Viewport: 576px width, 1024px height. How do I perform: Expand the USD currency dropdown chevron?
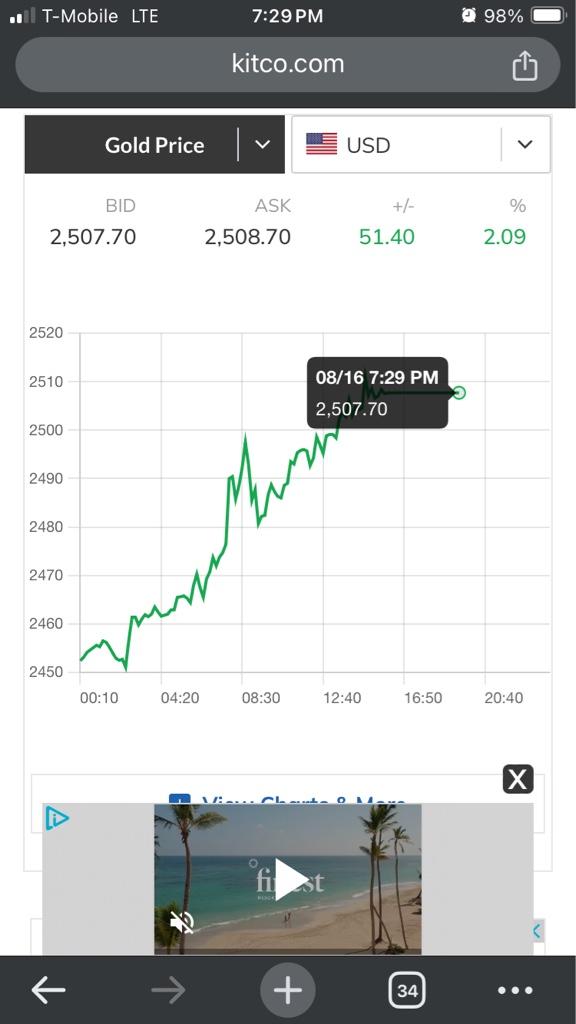(x=525, y=144)
